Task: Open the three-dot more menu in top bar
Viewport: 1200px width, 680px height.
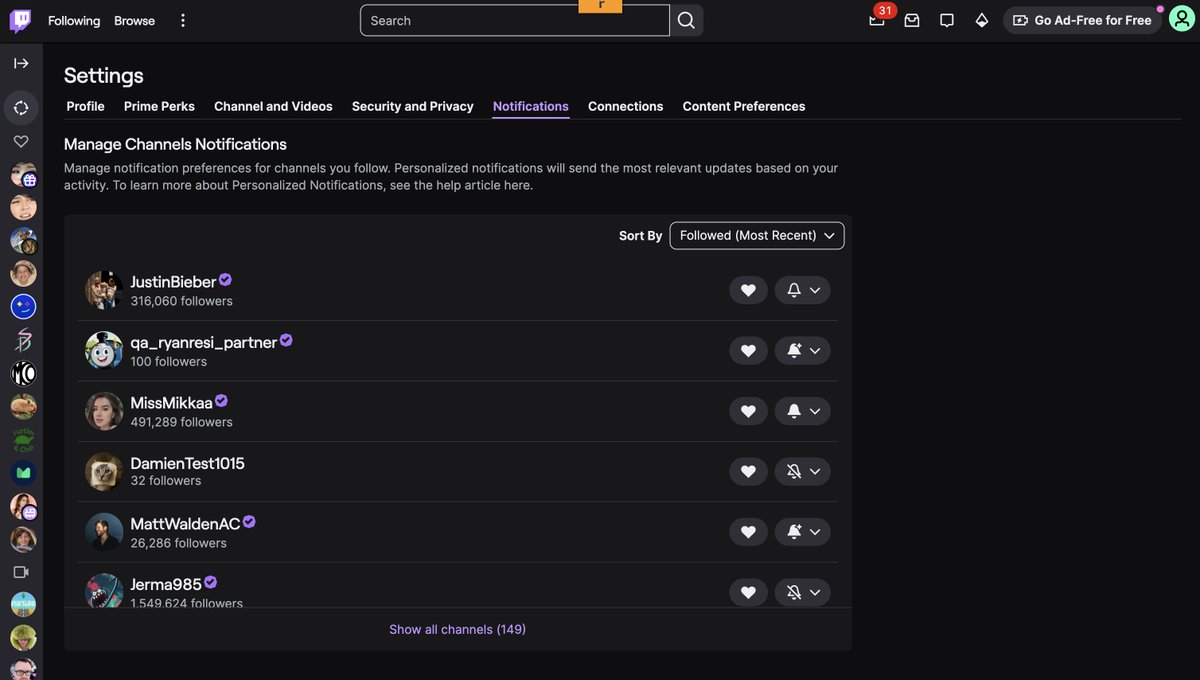Action: point(182,20)
